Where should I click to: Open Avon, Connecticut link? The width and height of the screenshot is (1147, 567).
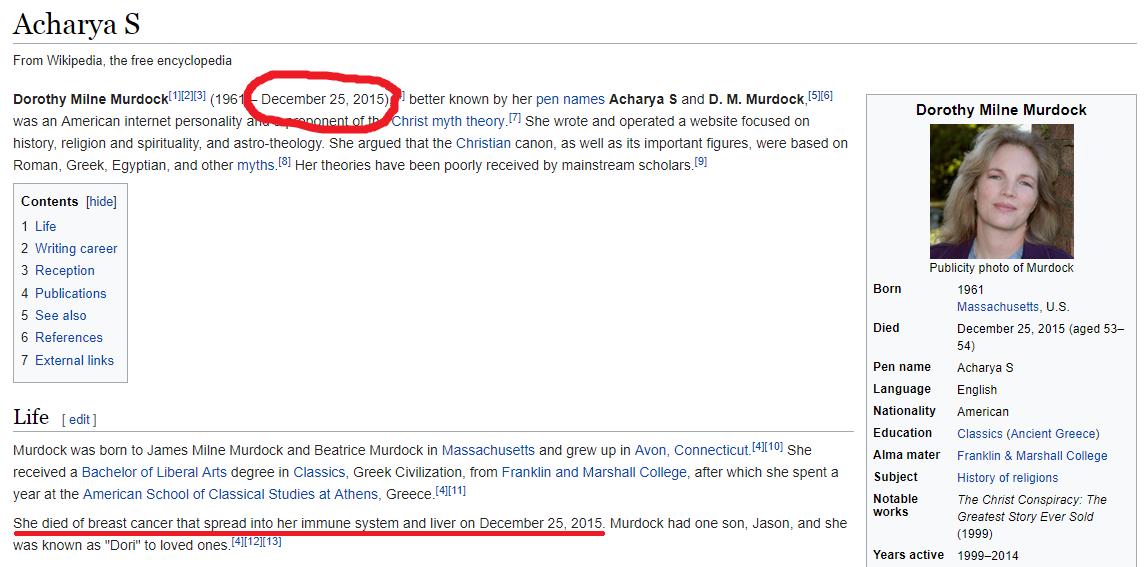point(692,450)
